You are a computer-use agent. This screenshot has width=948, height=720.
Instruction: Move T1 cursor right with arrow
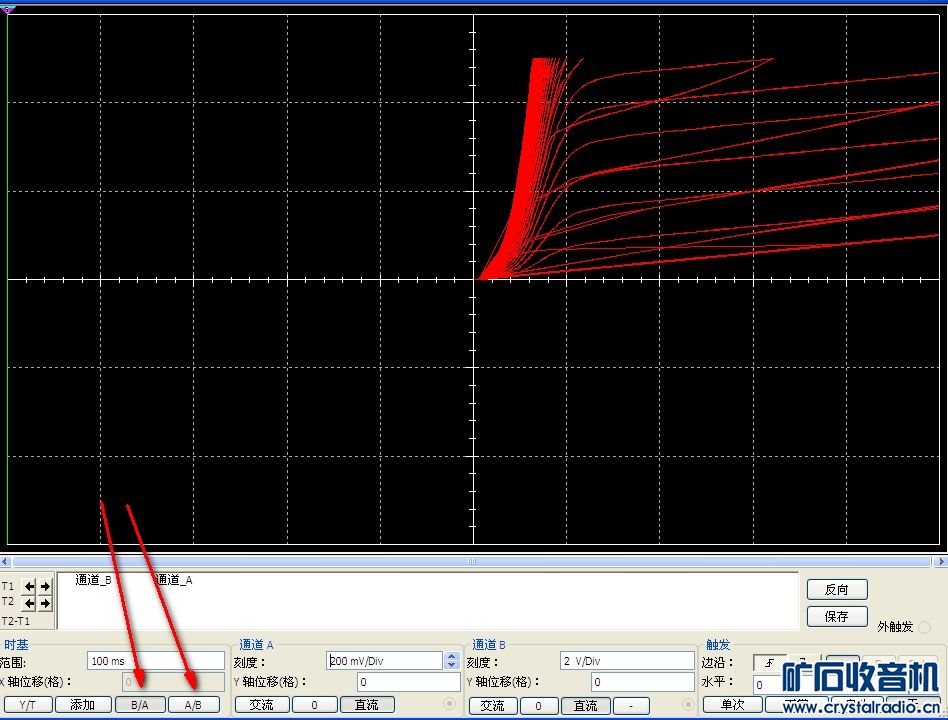45,586
